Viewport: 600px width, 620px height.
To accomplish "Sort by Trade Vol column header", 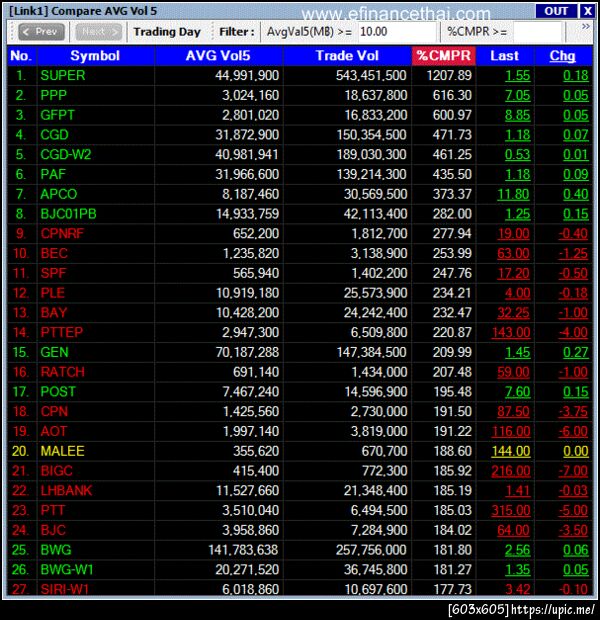I will click(x=347, y=56).
